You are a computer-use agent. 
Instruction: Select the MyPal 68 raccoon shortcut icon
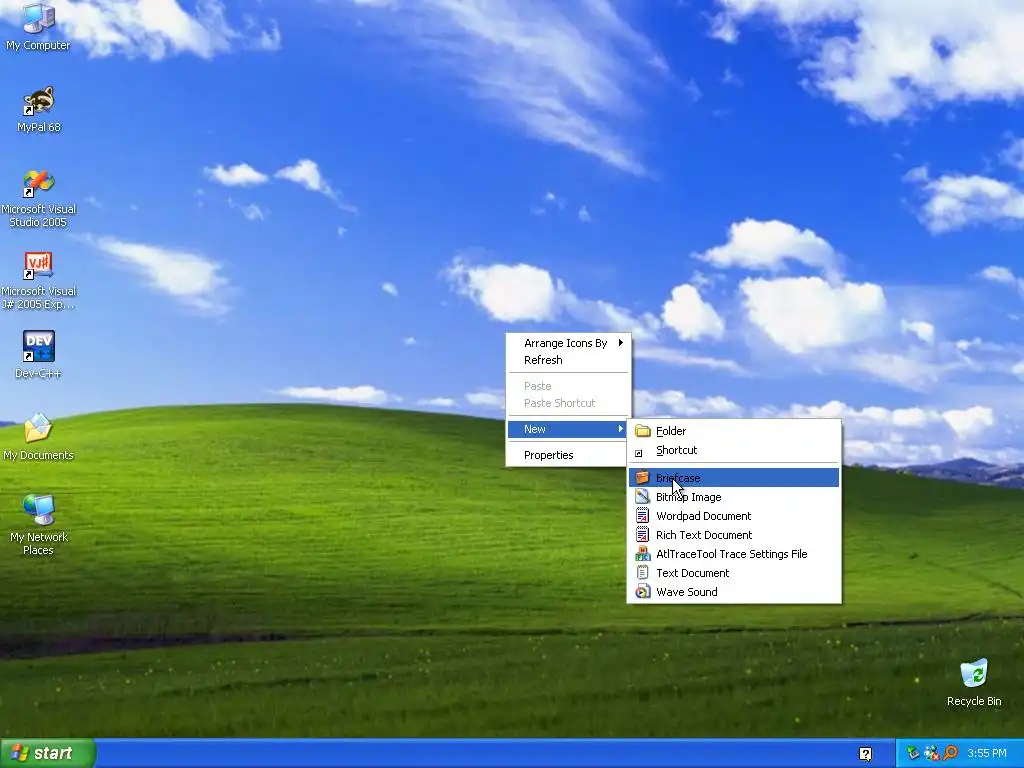pyautogui.click(x=38, y=101)
